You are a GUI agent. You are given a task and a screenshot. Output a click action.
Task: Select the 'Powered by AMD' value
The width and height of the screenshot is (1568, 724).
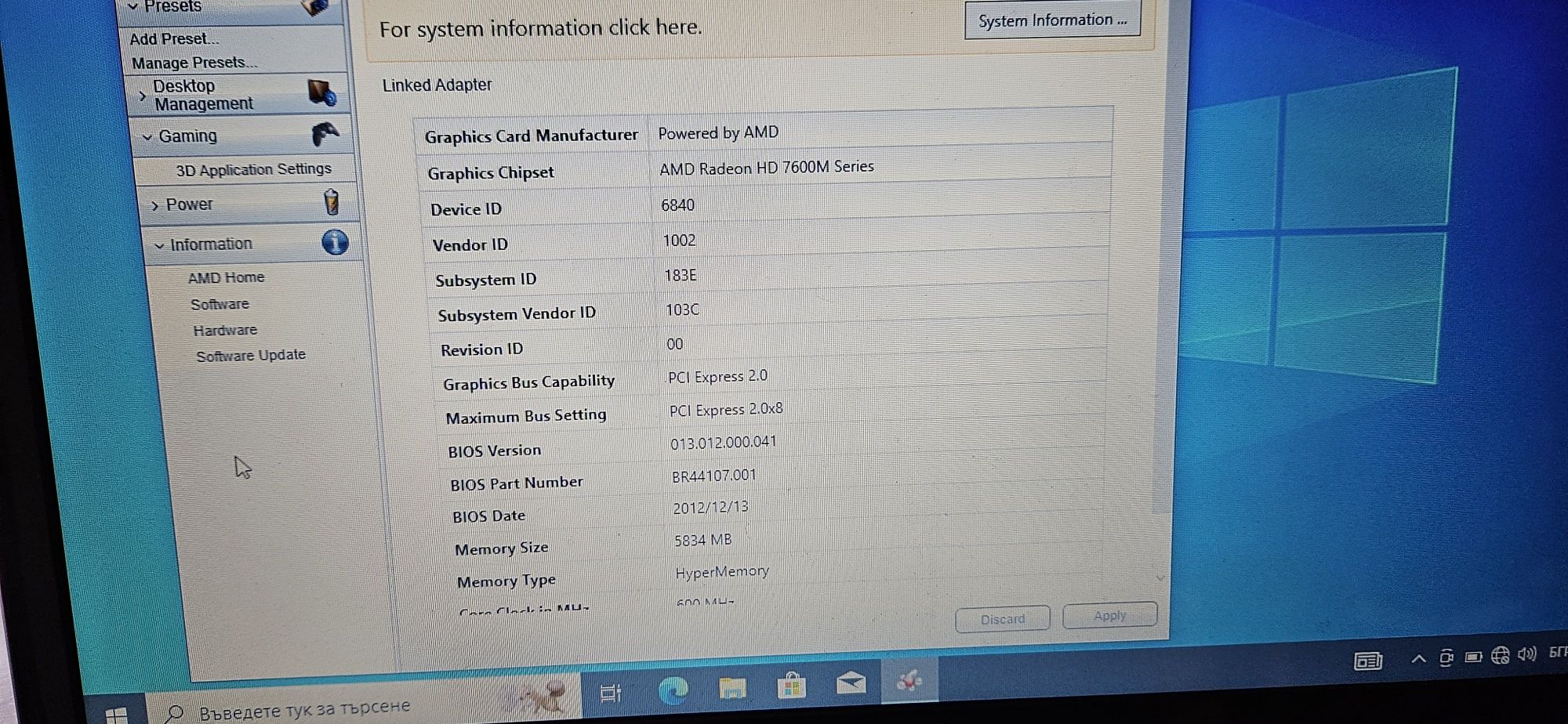[x=718, y=132]
